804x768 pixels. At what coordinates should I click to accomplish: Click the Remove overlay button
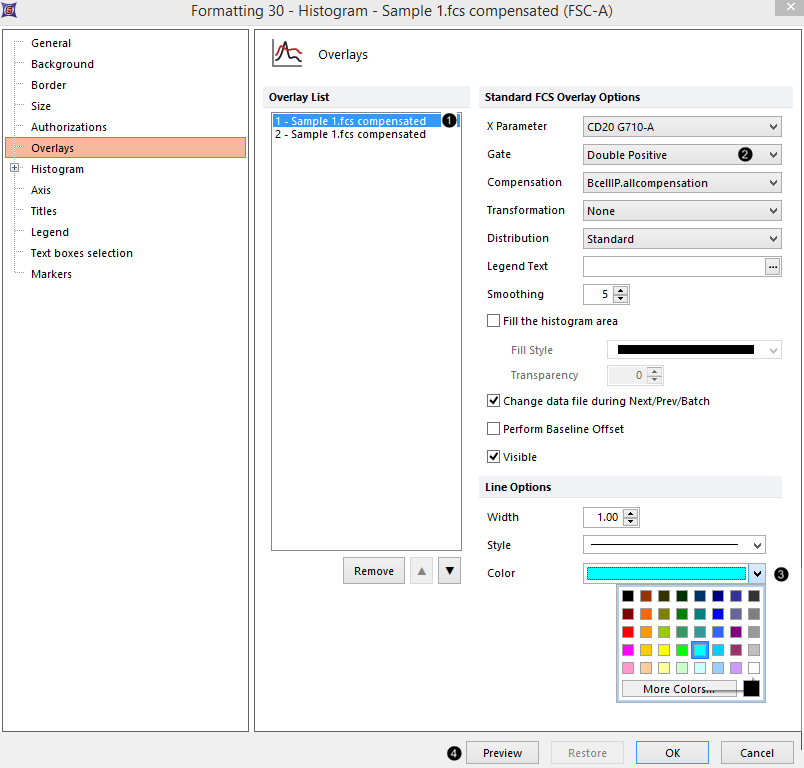pos(374,571)
